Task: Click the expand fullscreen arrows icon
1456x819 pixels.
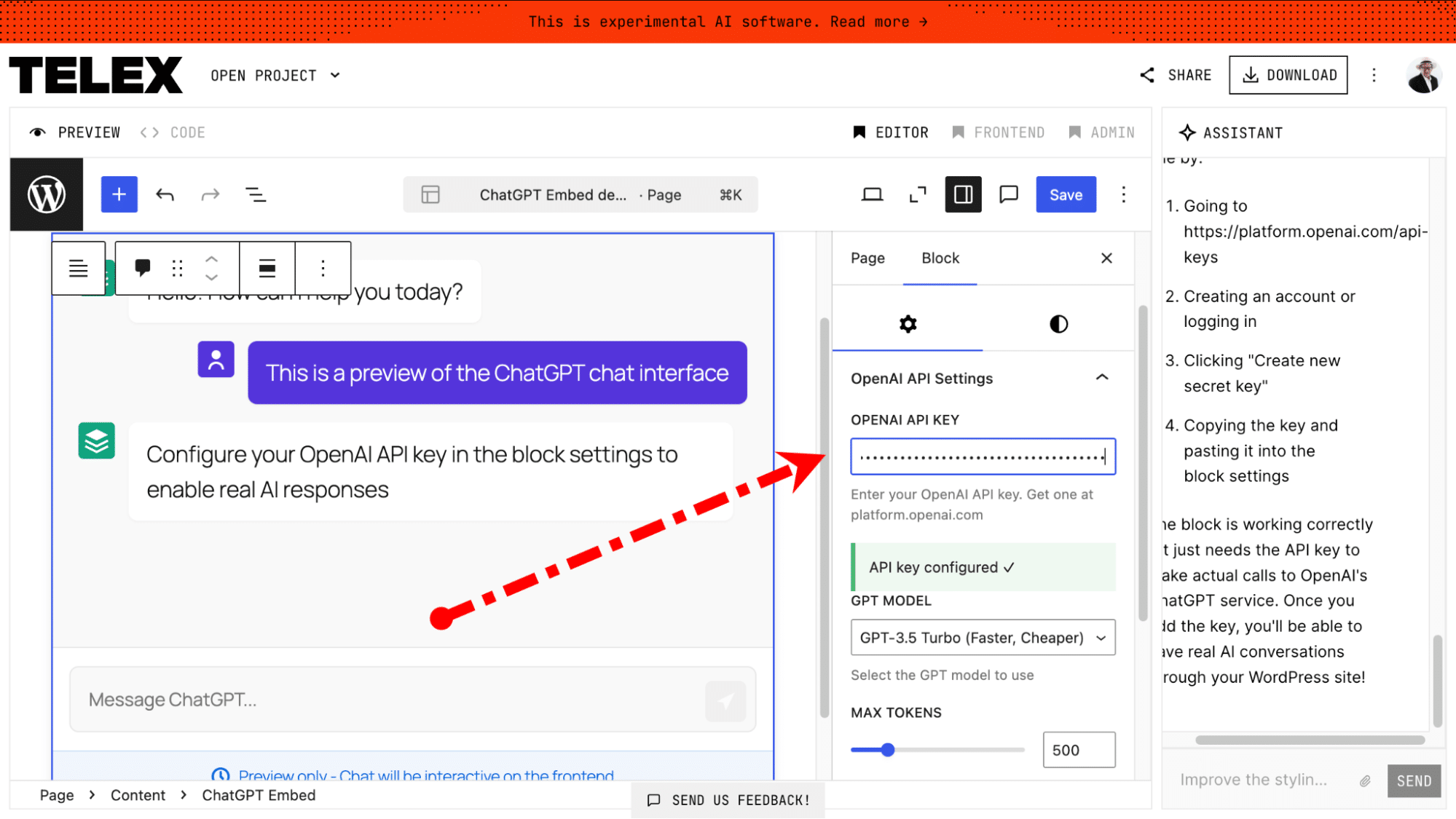Action: tap(918, 194)
